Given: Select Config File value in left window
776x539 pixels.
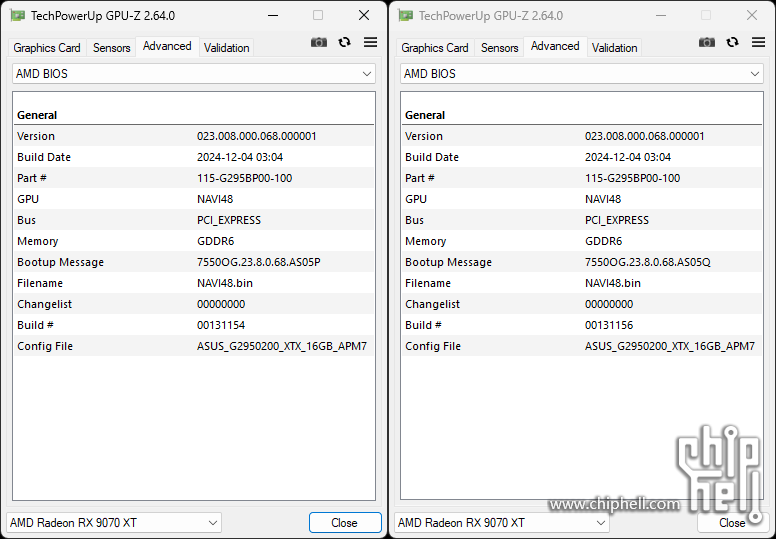Looking at the screenshot, I should 282,346.
